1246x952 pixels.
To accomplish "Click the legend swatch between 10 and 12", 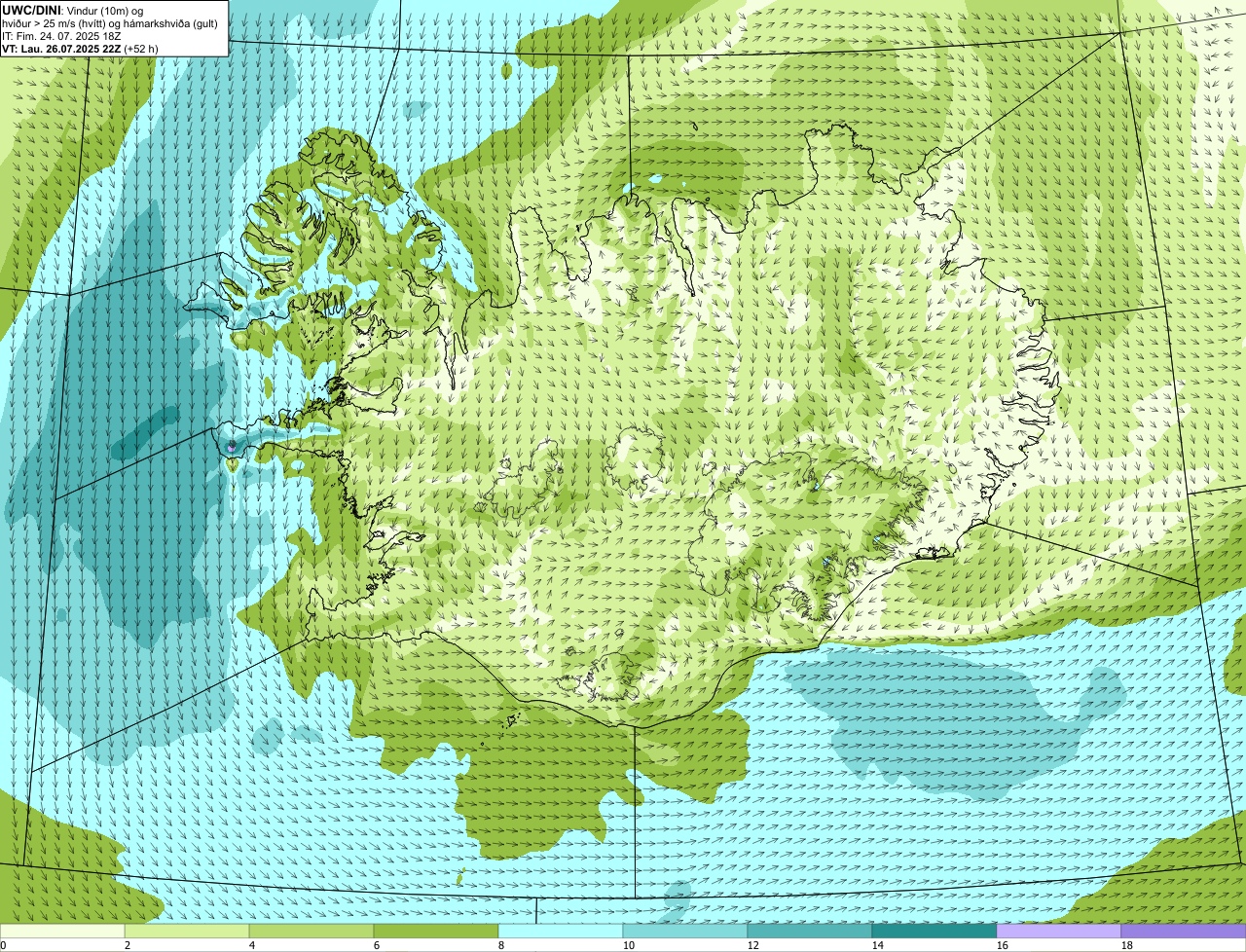I will pyautogui.click(x=685, y=932).
